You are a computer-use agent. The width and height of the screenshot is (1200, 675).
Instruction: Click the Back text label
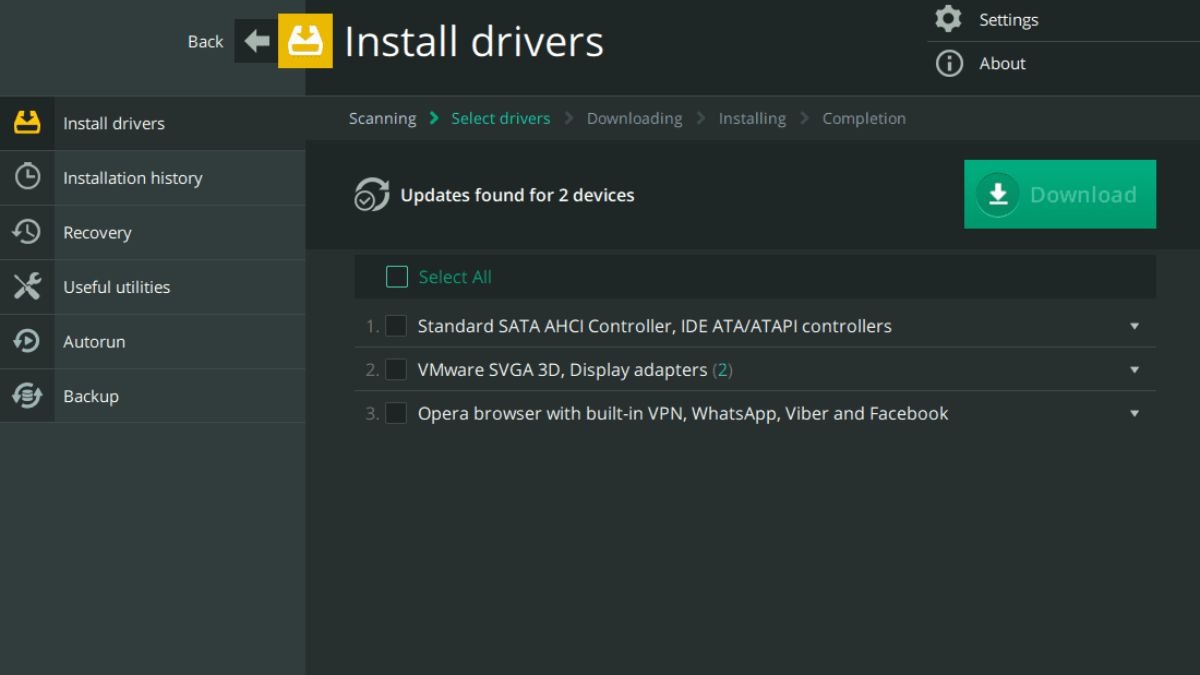(x=205, y=41)
